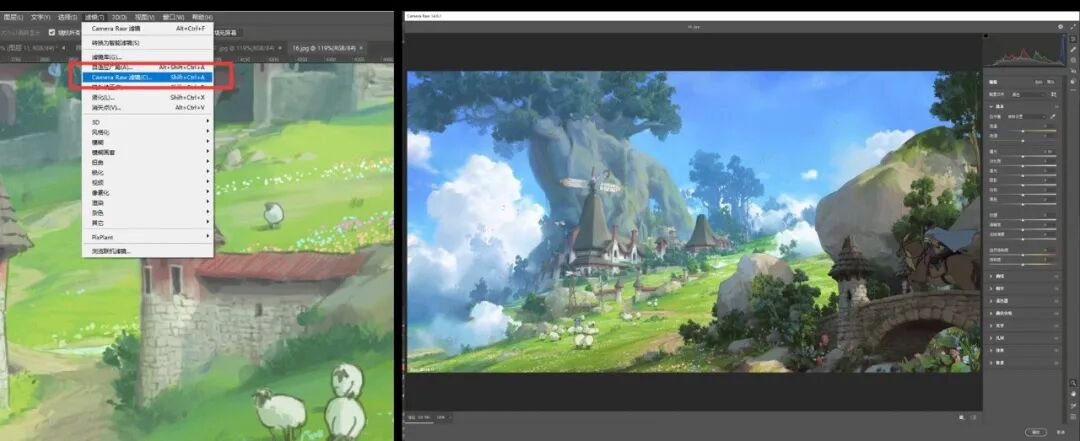Select the Edit sliders icon in Camera Raw toolbar
Screen dimensions: 1080x441
click(1073, 39)
